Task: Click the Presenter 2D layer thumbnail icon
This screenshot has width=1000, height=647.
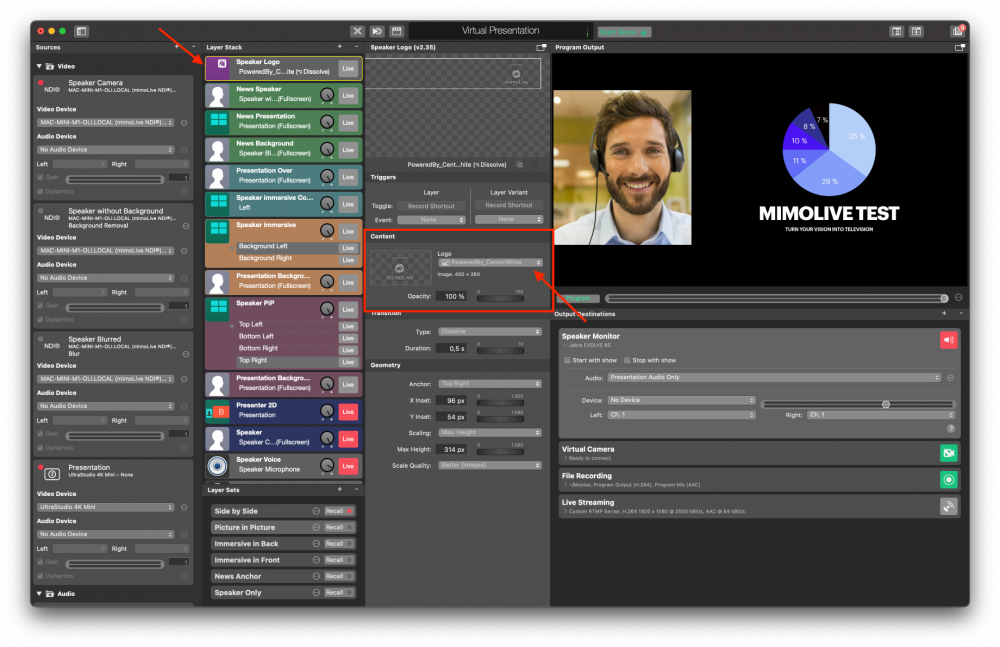Action: (217, 412)
